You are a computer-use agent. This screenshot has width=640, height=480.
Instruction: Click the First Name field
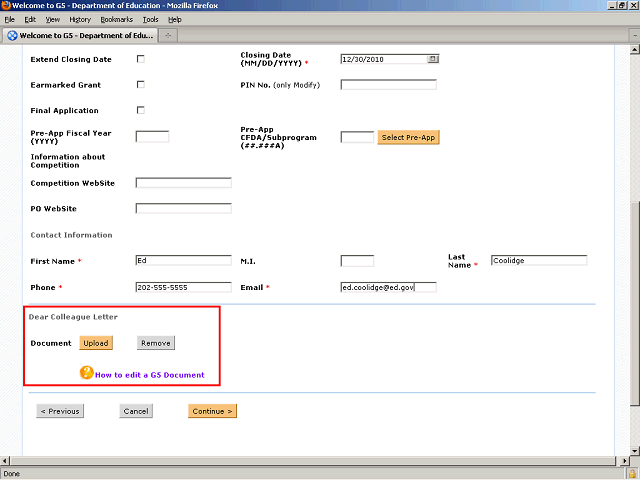(184, 260)
